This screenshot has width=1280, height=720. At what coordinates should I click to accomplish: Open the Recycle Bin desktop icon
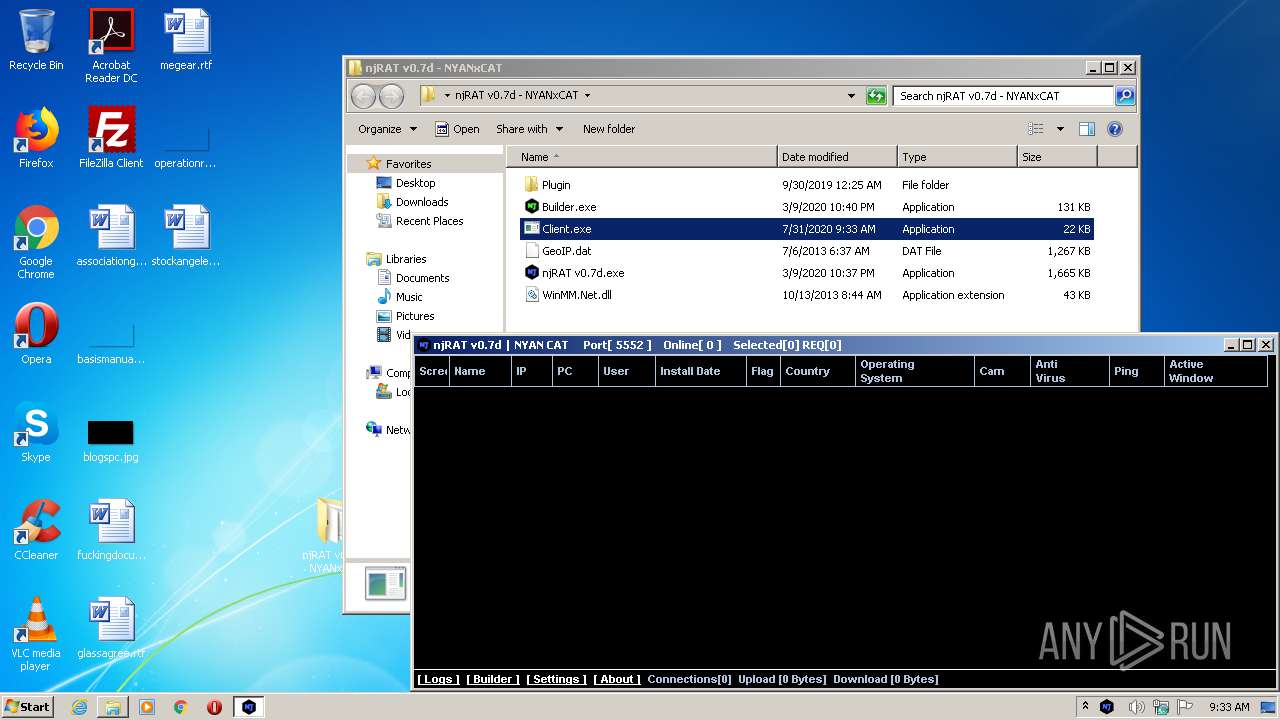pos(36,41)
